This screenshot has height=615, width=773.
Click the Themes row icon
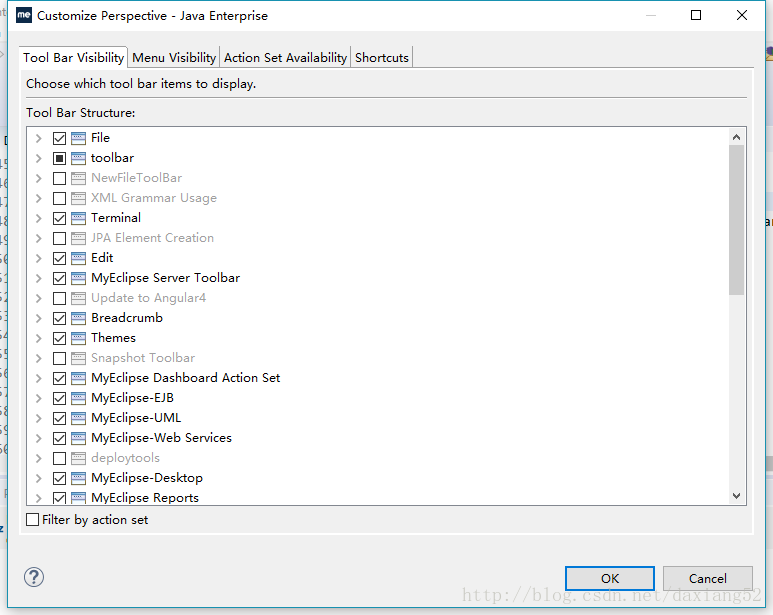point(78,339)
